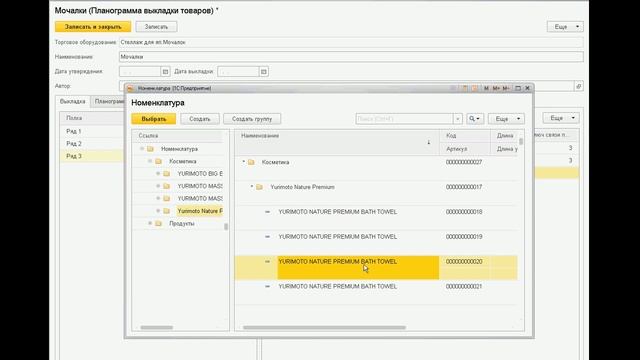Image resolution: width=640 pixels, height=360 pixels.
Task: Switch to the Выкладка tab
Action: [73, 101]
